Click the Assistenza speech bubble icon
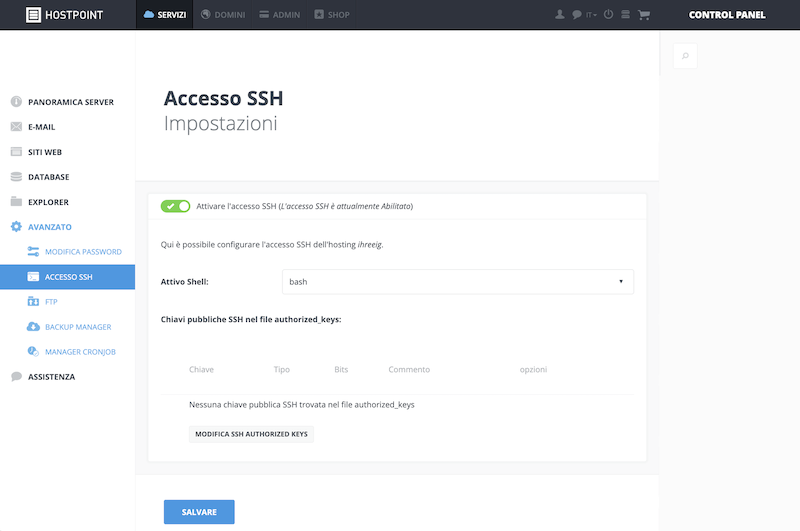The image size is (800, 531). (16, 376)
